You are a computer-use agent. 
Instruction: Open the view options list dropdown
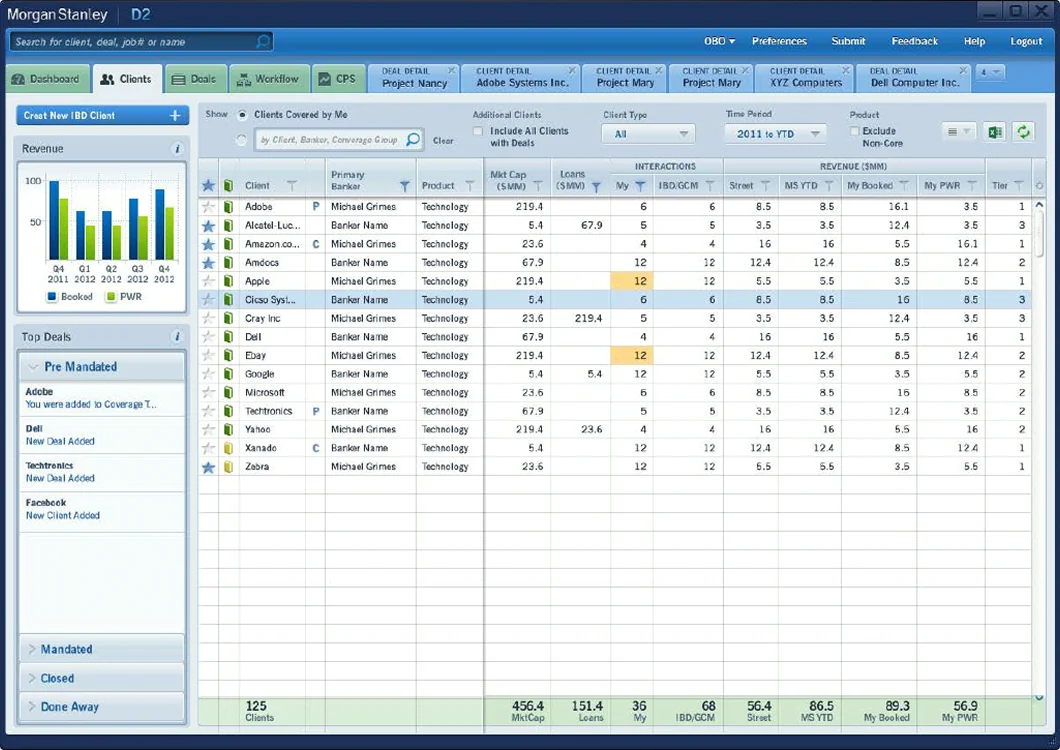point(959,132)
